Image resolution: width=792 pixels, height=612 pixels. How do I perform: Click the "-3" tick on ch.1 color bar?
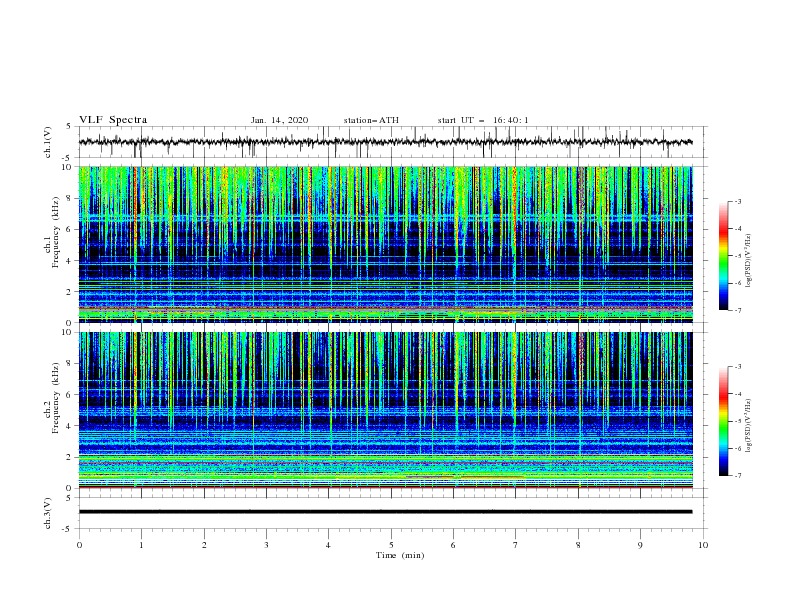tap(737, 201)
